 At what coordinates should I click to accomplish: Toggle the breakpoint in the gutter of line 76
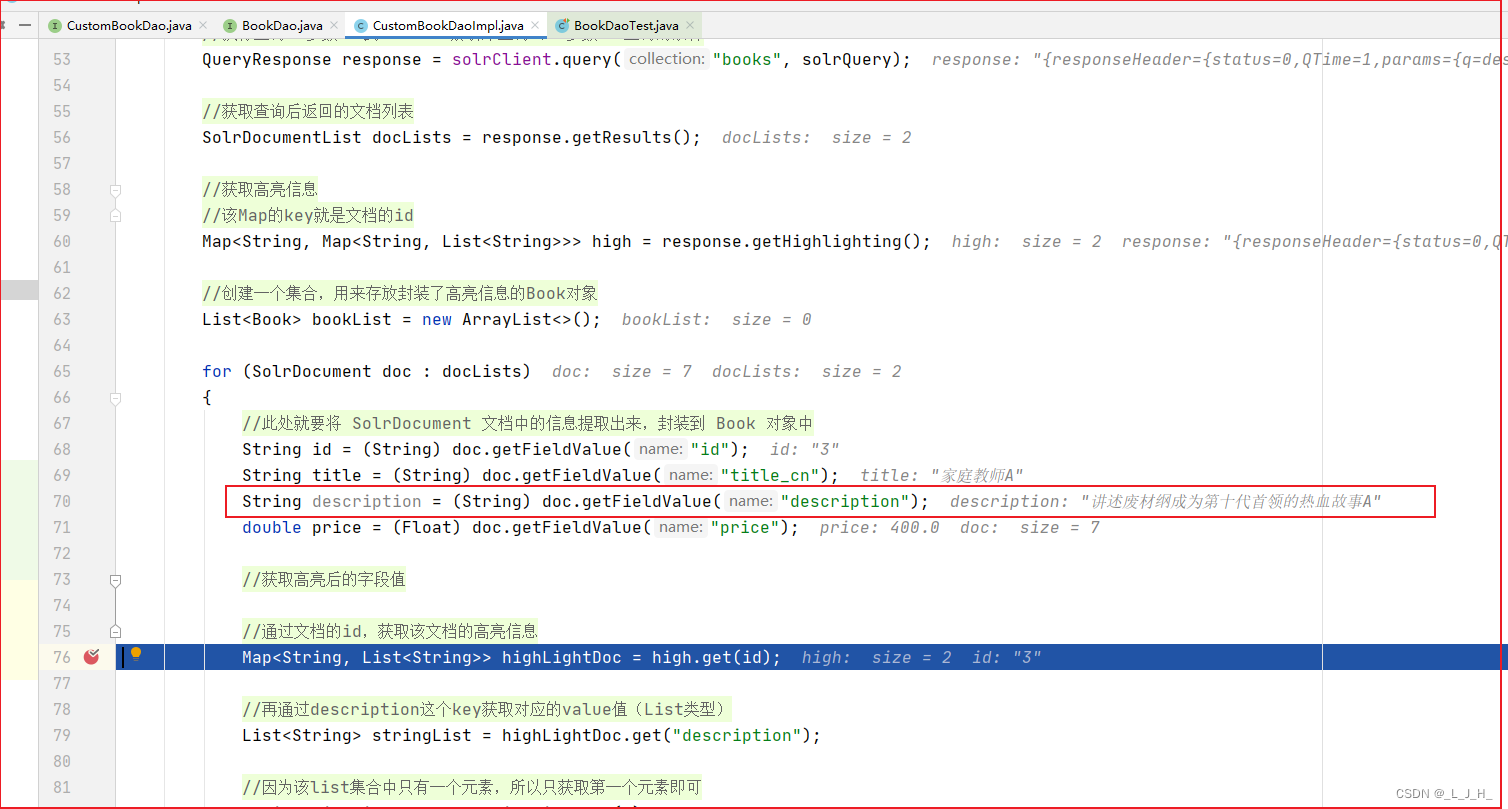[x=91, y=657]
